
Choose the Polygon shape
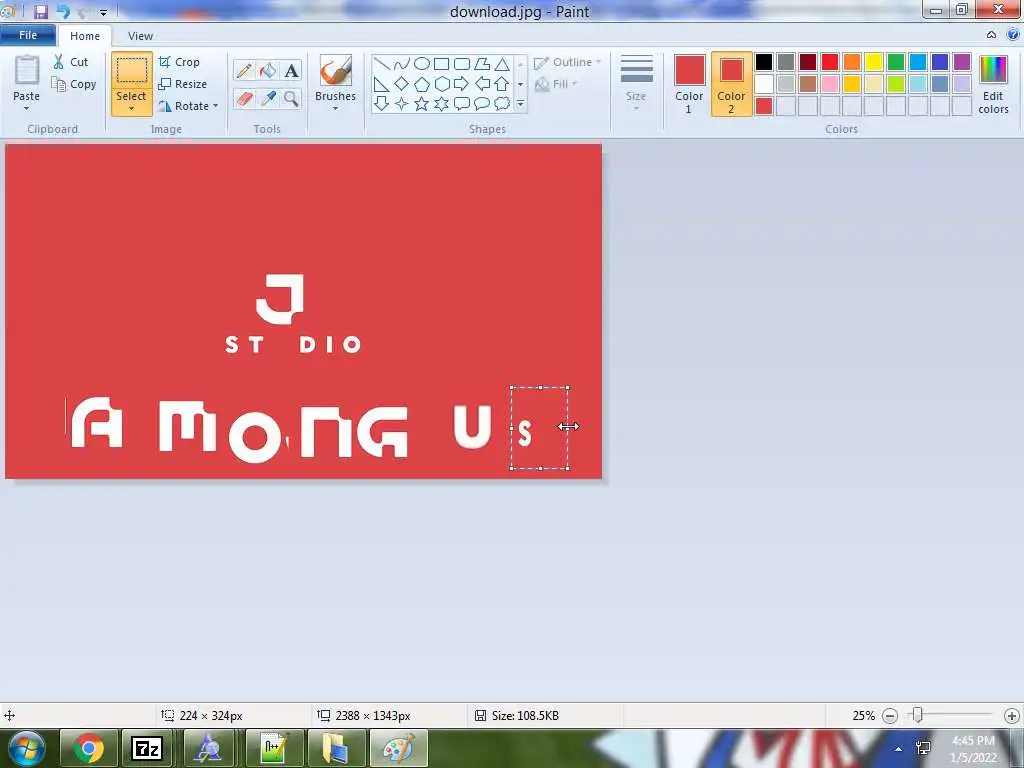click(x=482, y=64)
